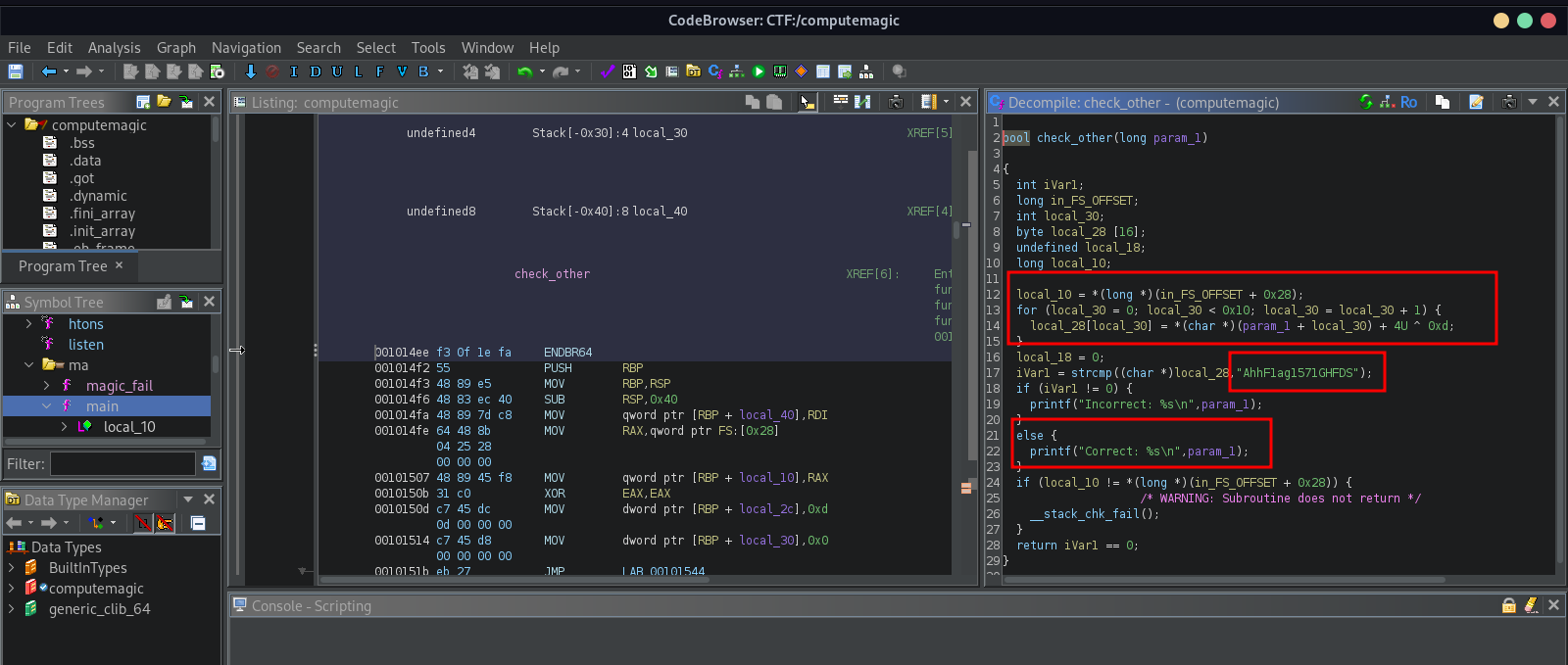Viewport: 1568px width, 665px height.
Task: Click the save program icon in toolbar
Action: (x=15, y=71)
